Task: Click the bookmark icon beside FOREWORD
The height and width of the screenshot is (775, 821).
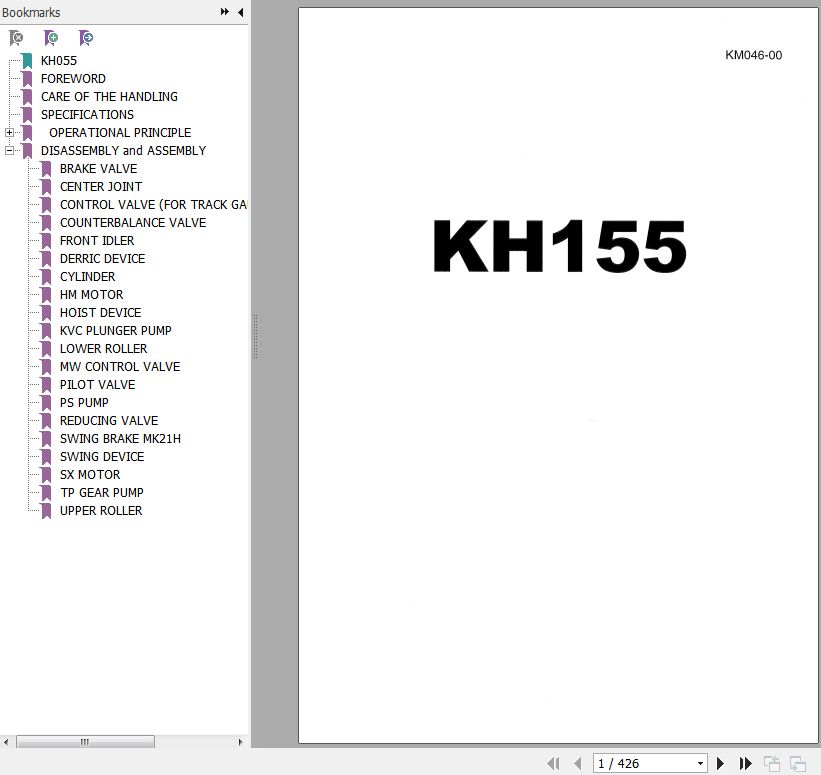Action: pyautogui.click(x=27, y=79)
